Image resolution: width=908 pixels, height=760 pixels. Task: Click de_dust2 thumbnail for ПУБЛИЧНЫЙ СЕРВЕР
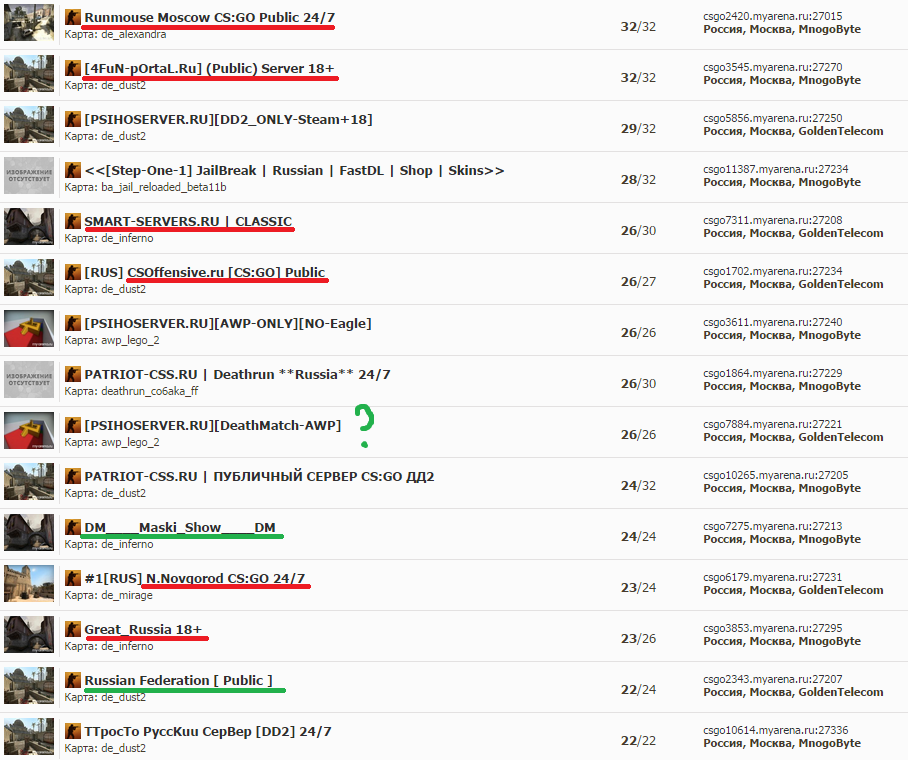pos(29,481)
